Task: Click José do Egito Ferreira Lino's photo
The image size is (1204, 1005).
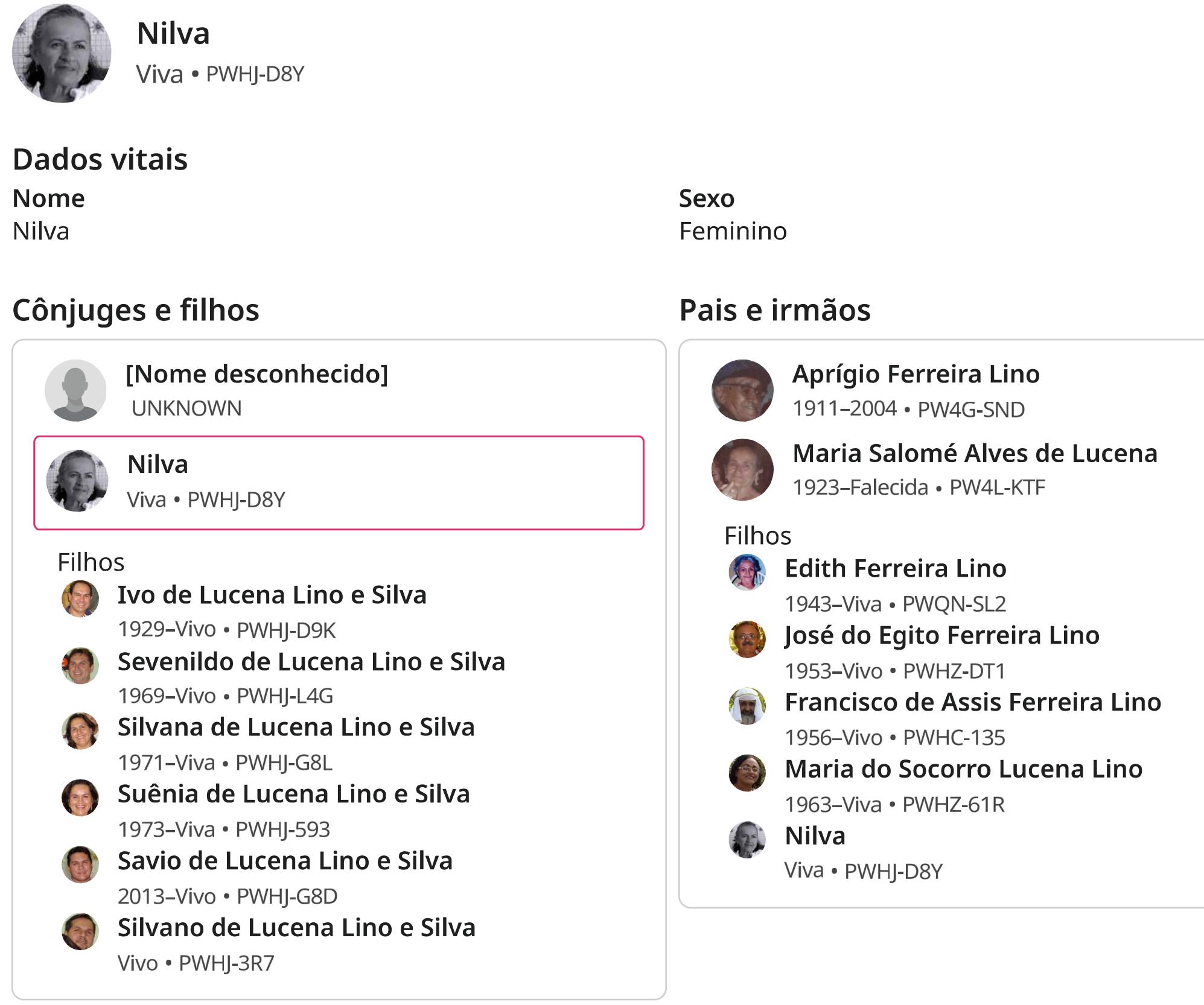Action: click(x=747, y=639)
